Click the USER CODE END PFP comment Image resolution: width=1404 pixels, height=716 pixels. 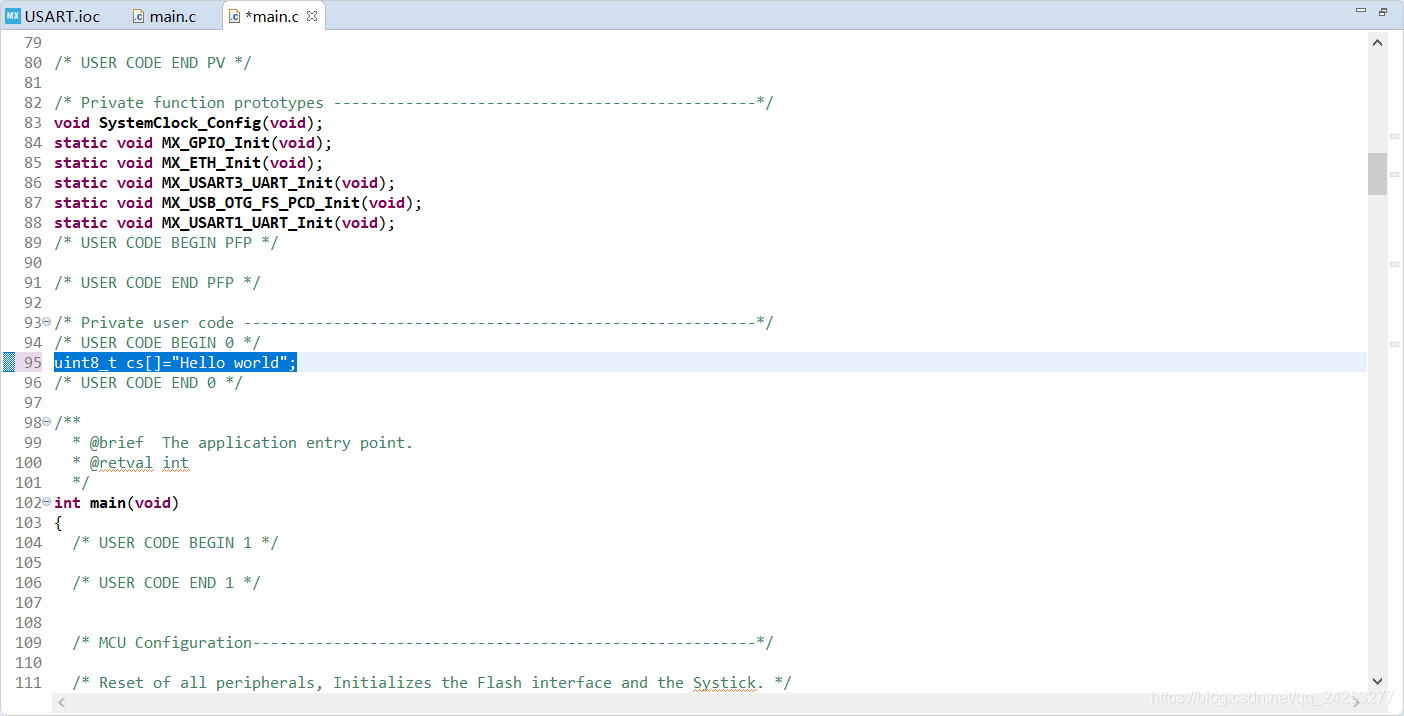[157, 283]
